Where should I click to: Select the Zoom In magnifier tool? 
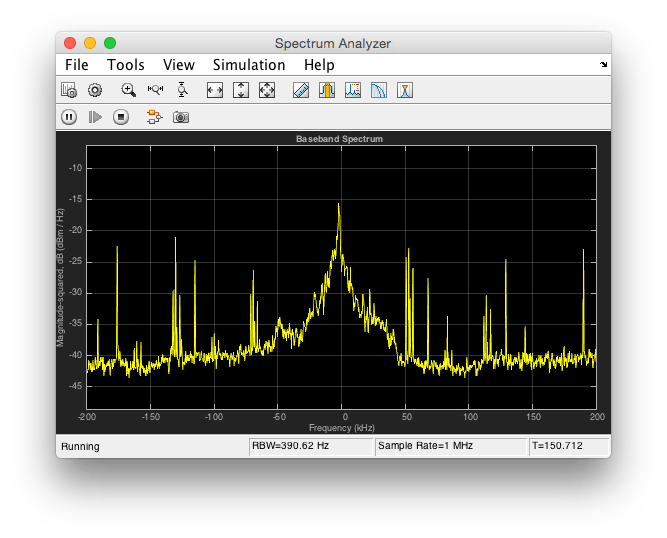tap(128, 90)
